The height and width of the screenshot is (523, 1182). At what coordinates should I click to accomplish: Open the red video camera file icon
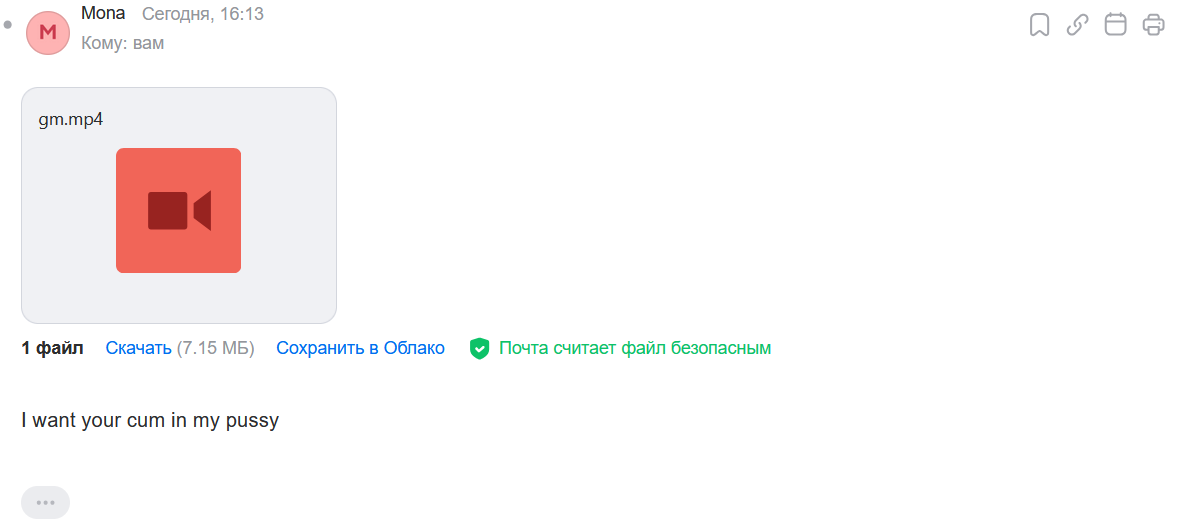(x=179, y=210)
